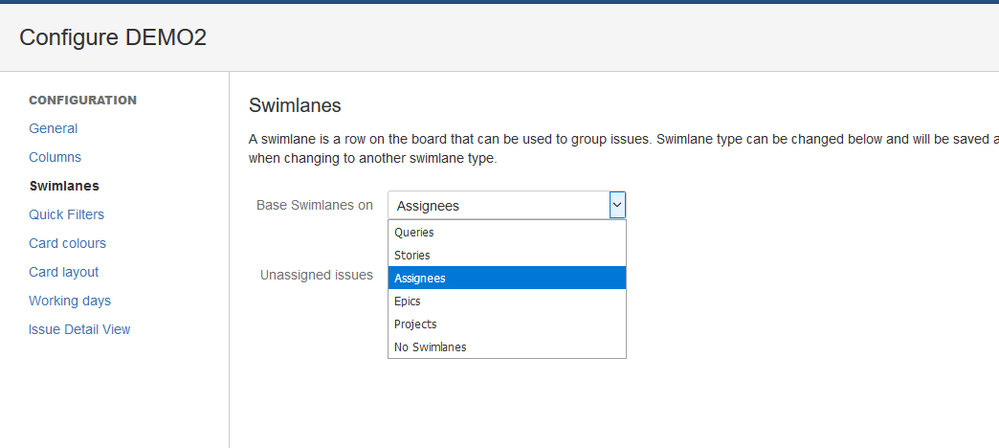Open Quick Filters configuration
Image resolution: width=999 pixels, height=448 pixels.
[x=66, y=214]
